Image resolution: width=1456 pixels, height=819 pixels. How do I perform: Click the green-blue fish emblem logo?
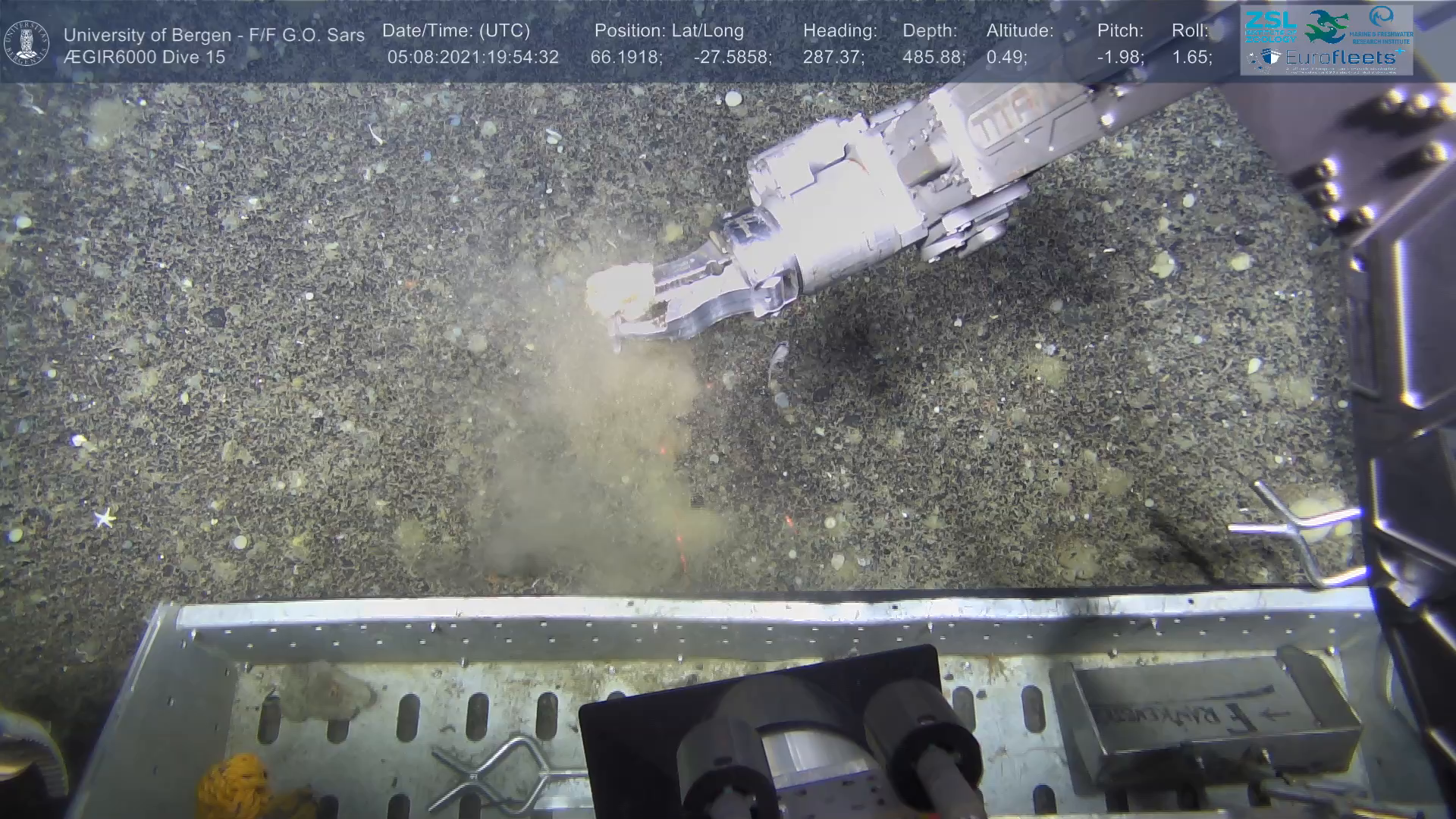(x=1326, y=25)
